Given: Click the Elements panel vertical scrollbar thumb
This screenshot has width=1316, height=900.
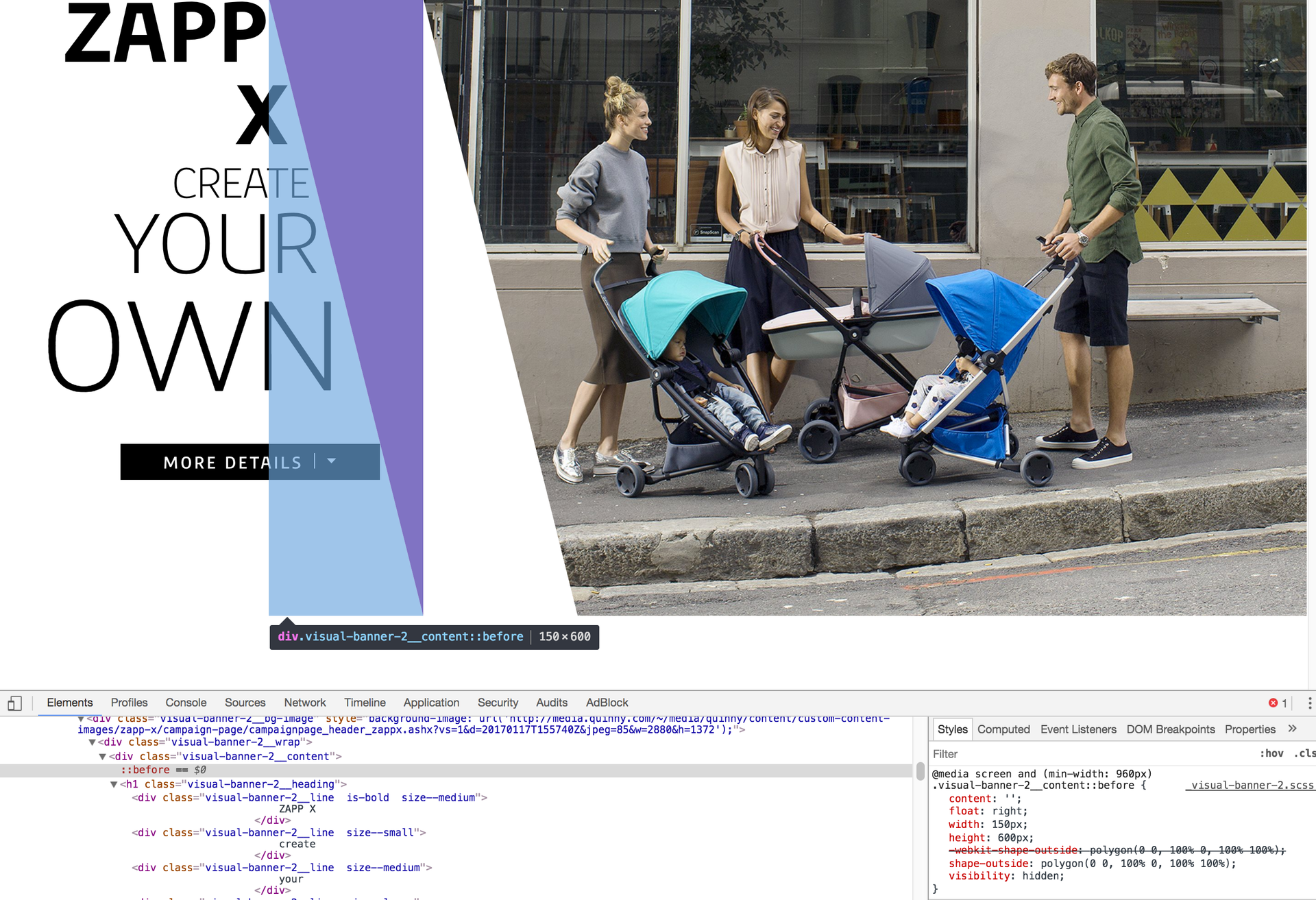Looking at the screenshot, I should click(920, 771).
